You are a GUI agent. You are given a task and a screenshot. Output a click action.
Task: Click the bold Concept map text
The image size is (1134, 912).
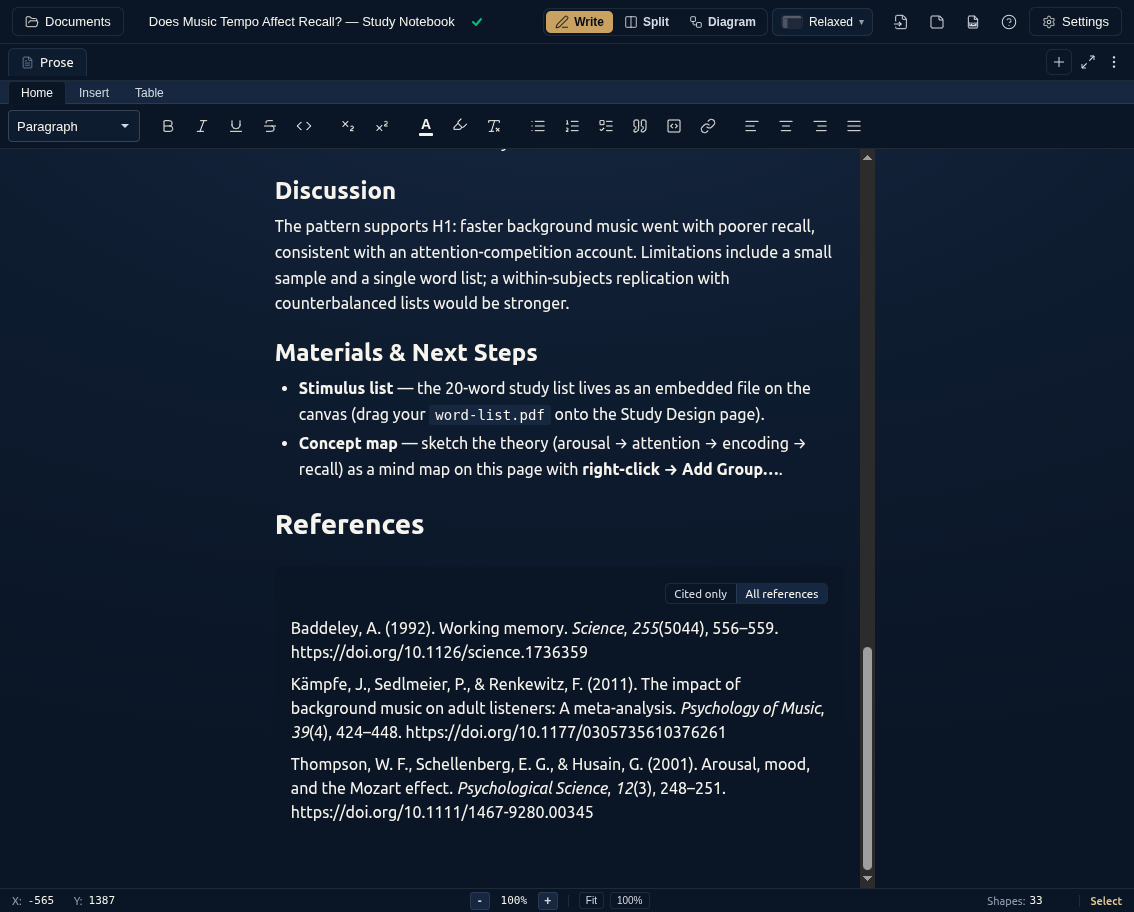pyautogui.click(x=348, y=443)
